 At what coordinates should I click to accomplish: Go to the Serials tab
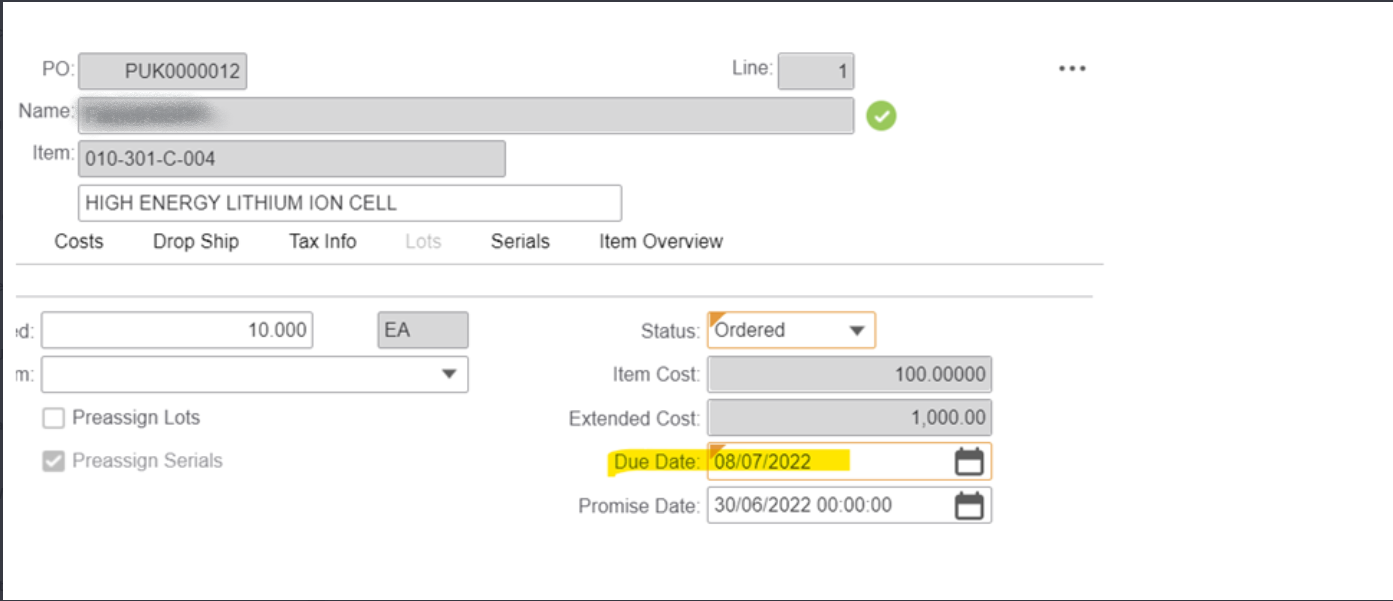click(520, 242)
